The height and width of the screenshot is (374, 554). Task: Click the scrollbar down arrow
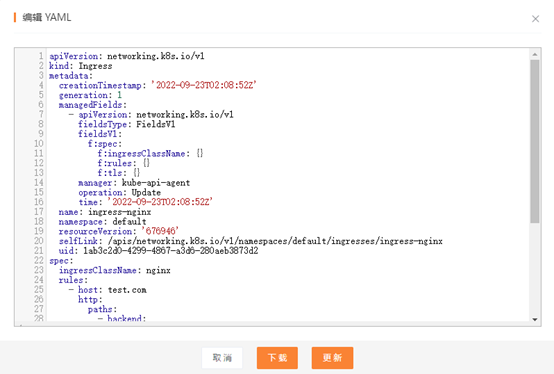tap(535, 319)
